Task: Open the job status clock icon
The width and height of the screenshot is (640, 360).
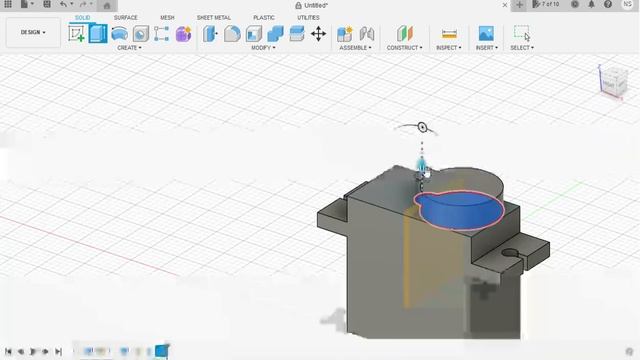Action: [575, 4]
